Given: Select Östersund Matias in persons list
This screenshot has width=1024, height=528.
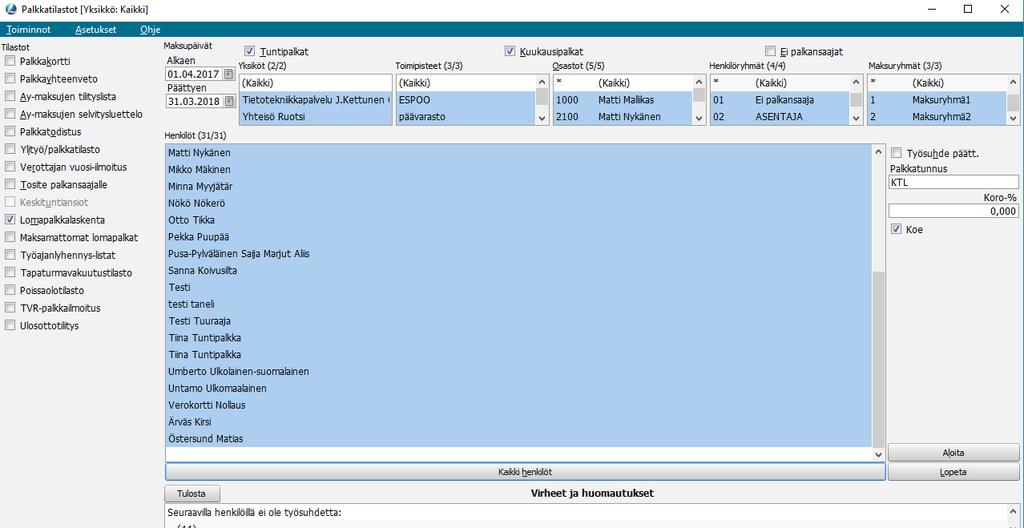Looking at the screenshot, I should [519, 439].
